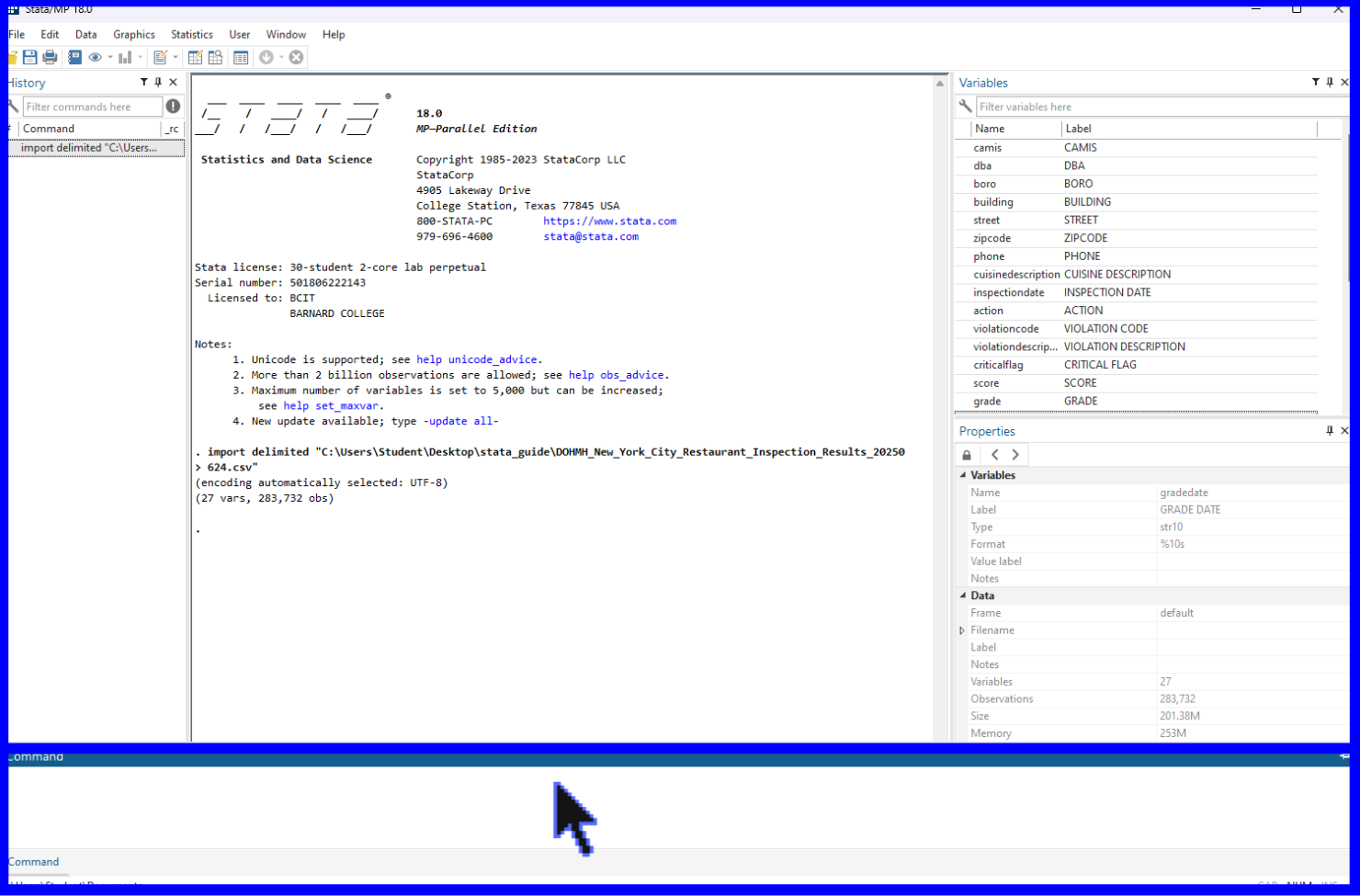Toggle errors-only button in History filter bar

(173, 107)
